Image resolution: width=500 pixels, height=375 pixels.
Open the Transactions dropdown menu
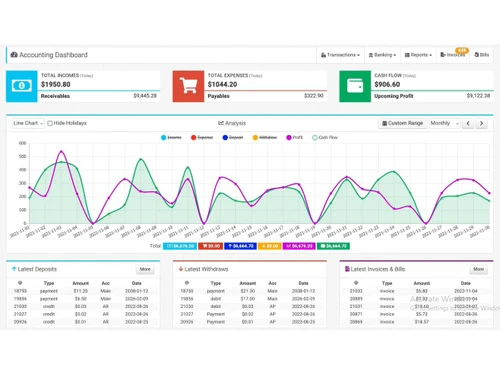pyautogui.click(x=340, y=55)
